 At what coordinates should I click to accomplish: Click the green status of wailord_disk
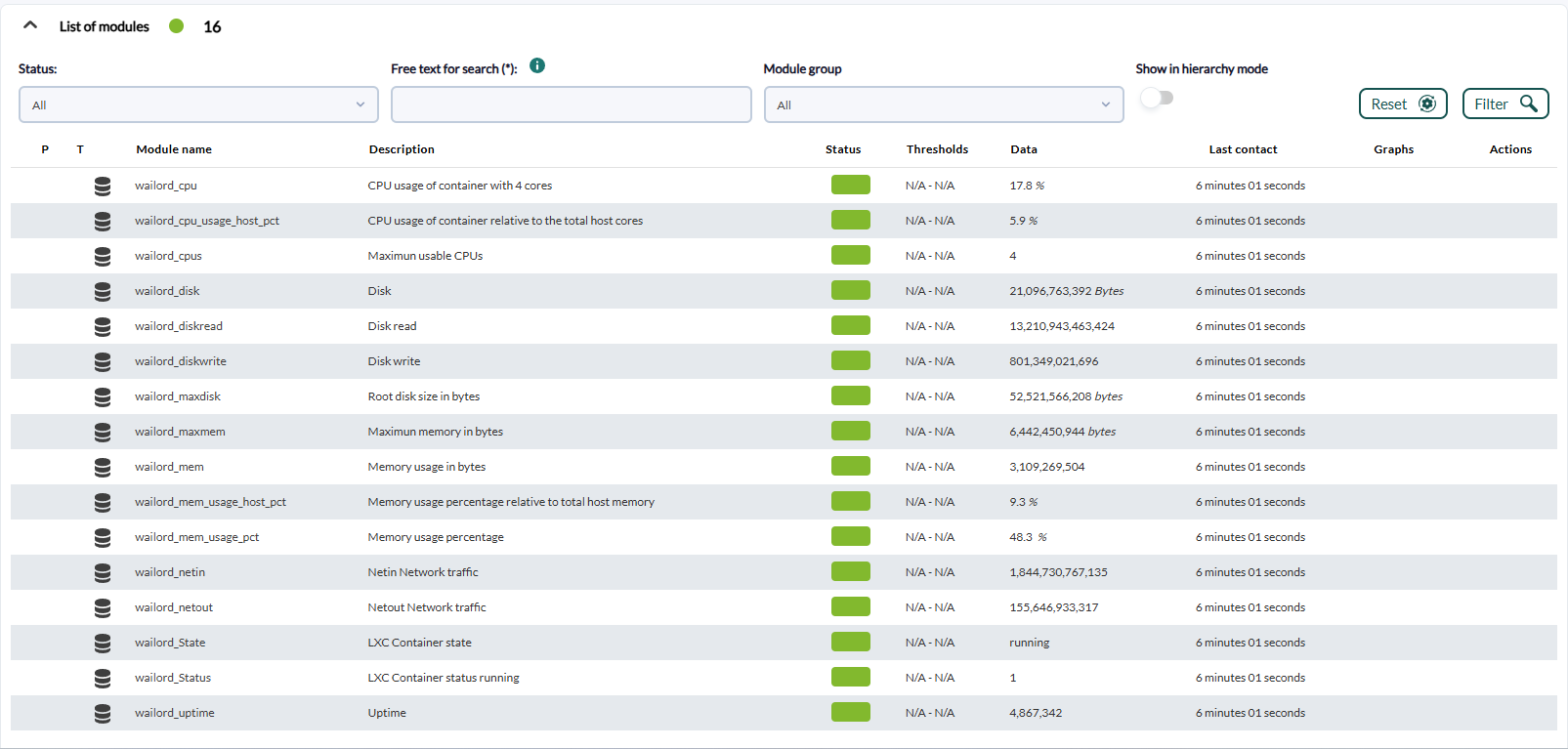pyautogui.click(x=851, y=291)
